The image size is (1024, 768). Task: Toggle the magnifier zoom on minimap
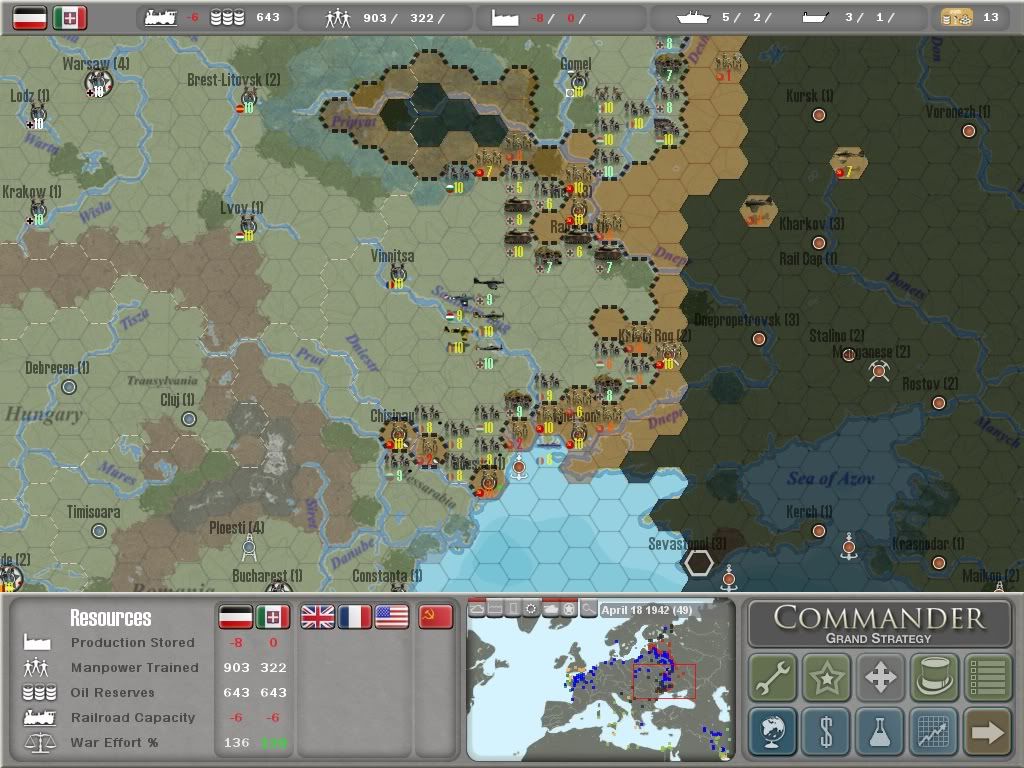[x=588, y=609]
